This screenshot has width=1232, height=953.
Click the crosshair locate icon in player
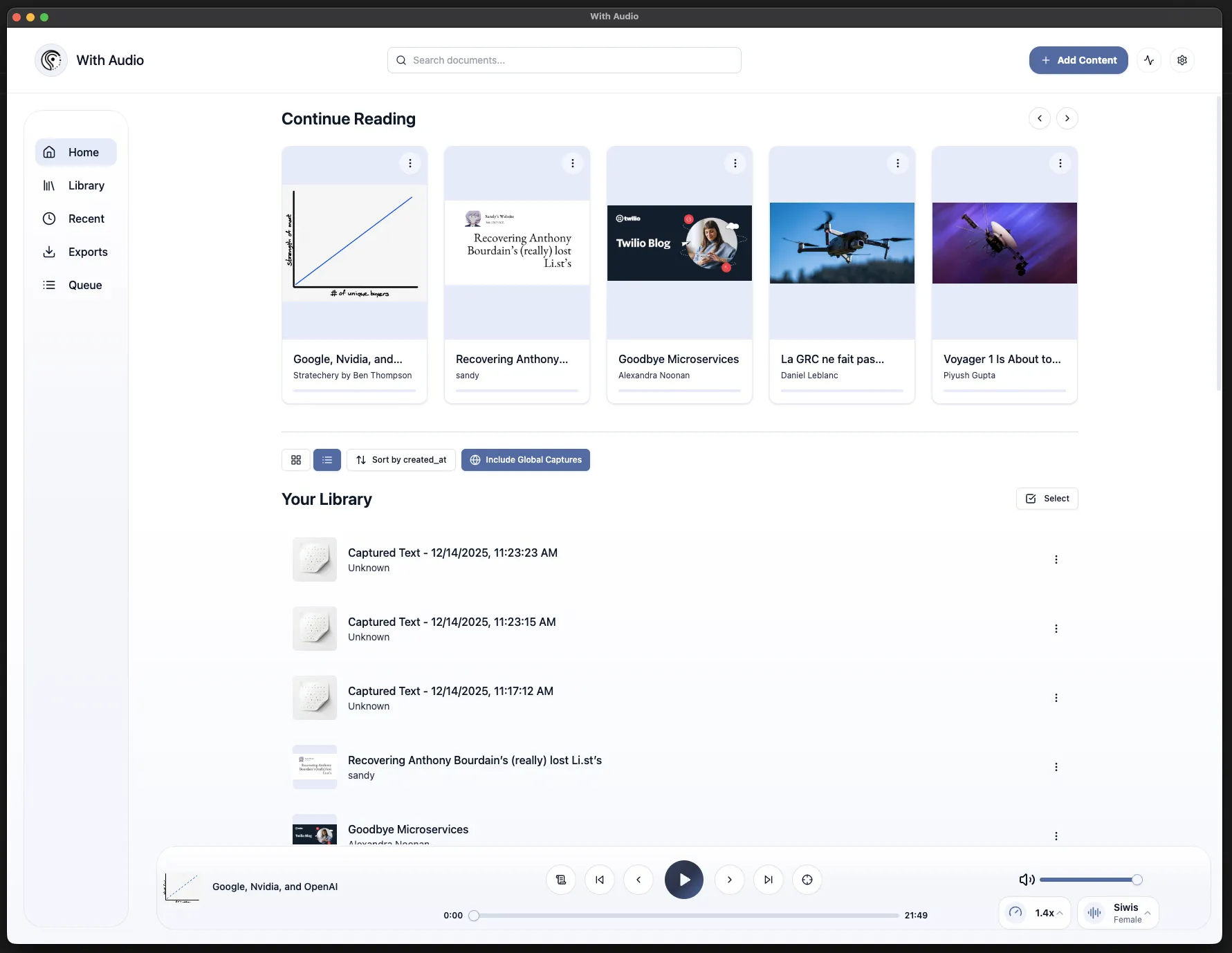pyautogui.click(x=807, y=880)
